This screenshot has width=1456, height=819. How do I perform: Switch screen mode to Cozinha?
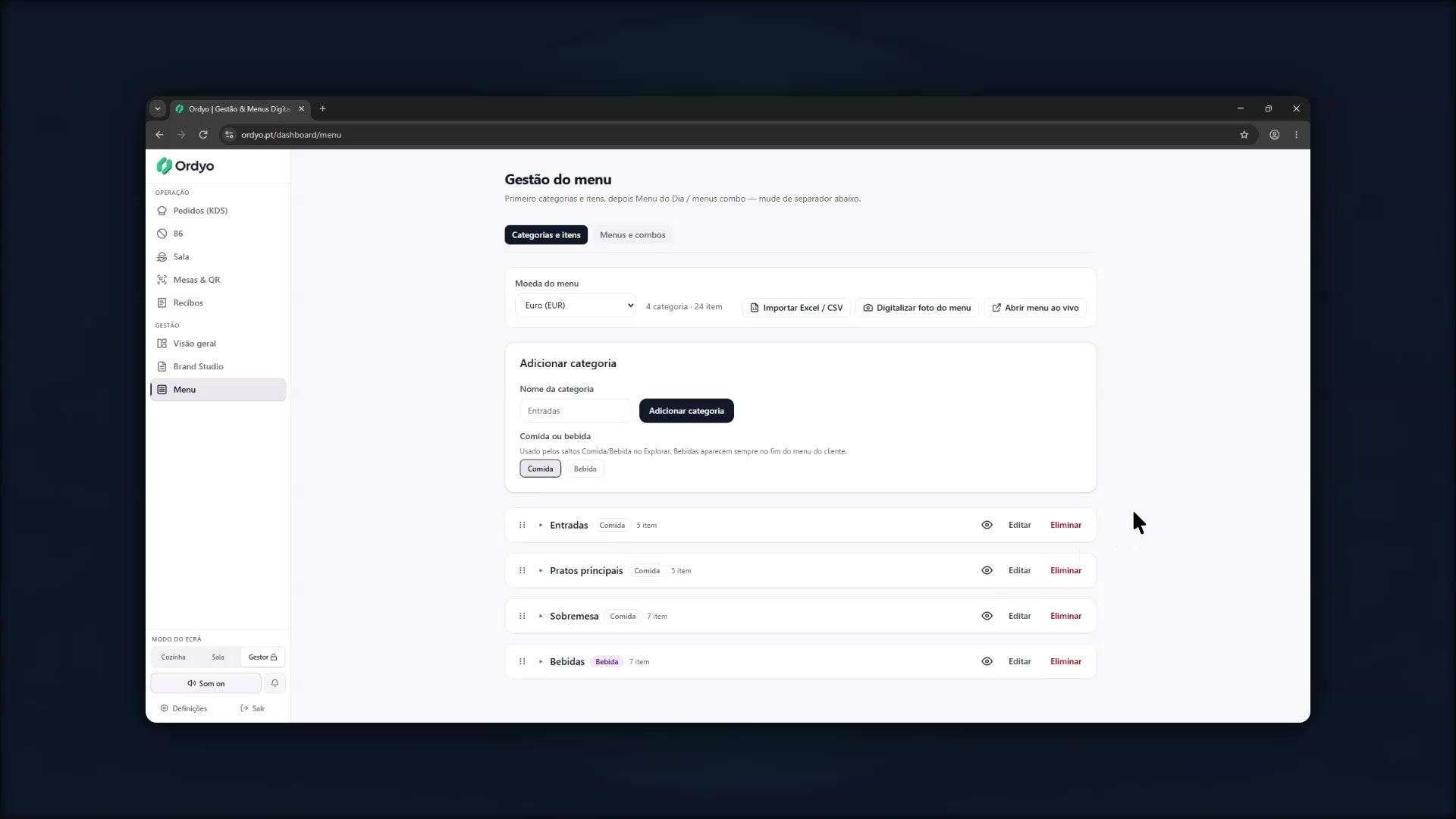[173, 657]
